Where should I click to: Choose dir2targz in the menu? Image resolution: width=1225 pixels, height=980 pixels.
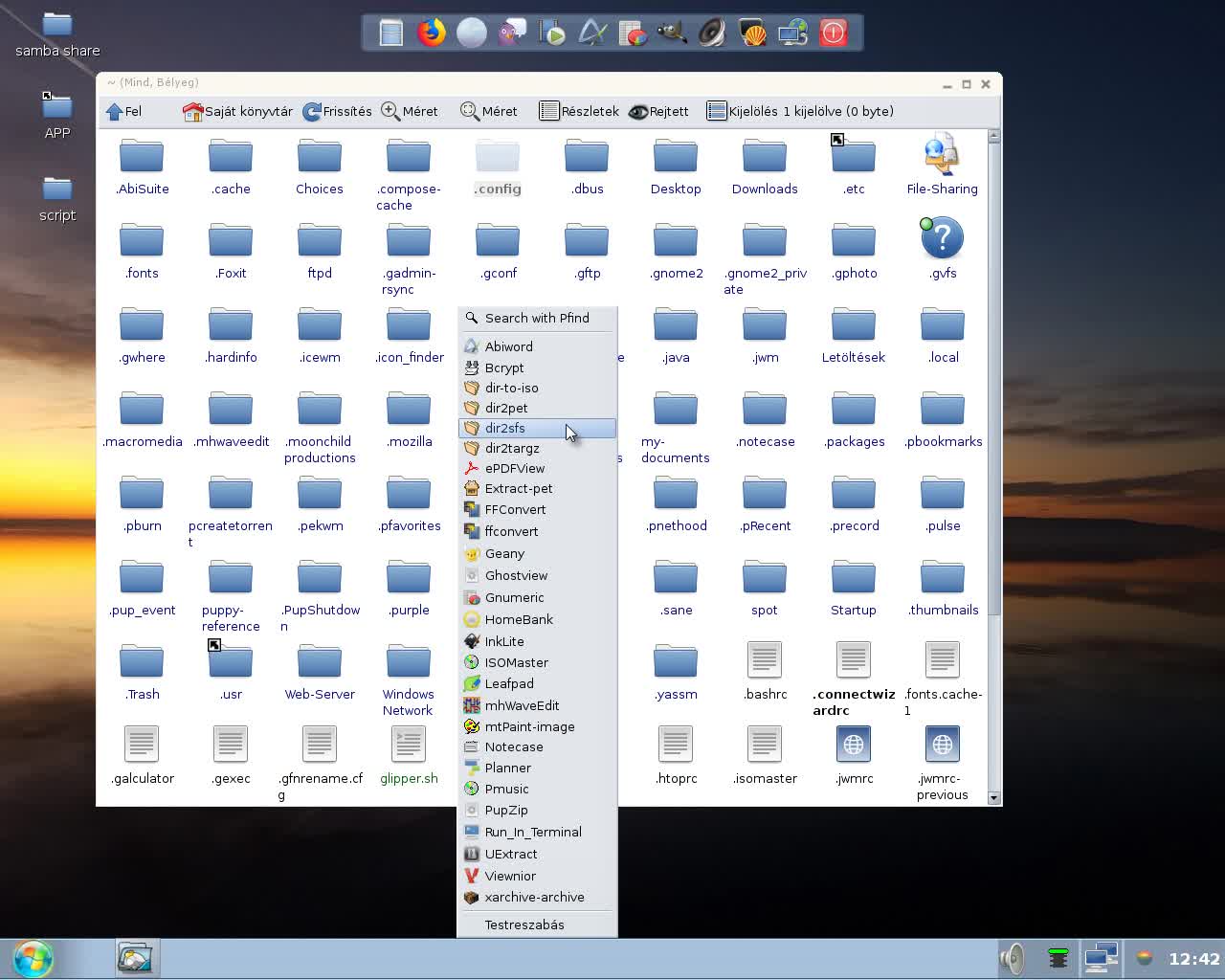pos(537,448)
